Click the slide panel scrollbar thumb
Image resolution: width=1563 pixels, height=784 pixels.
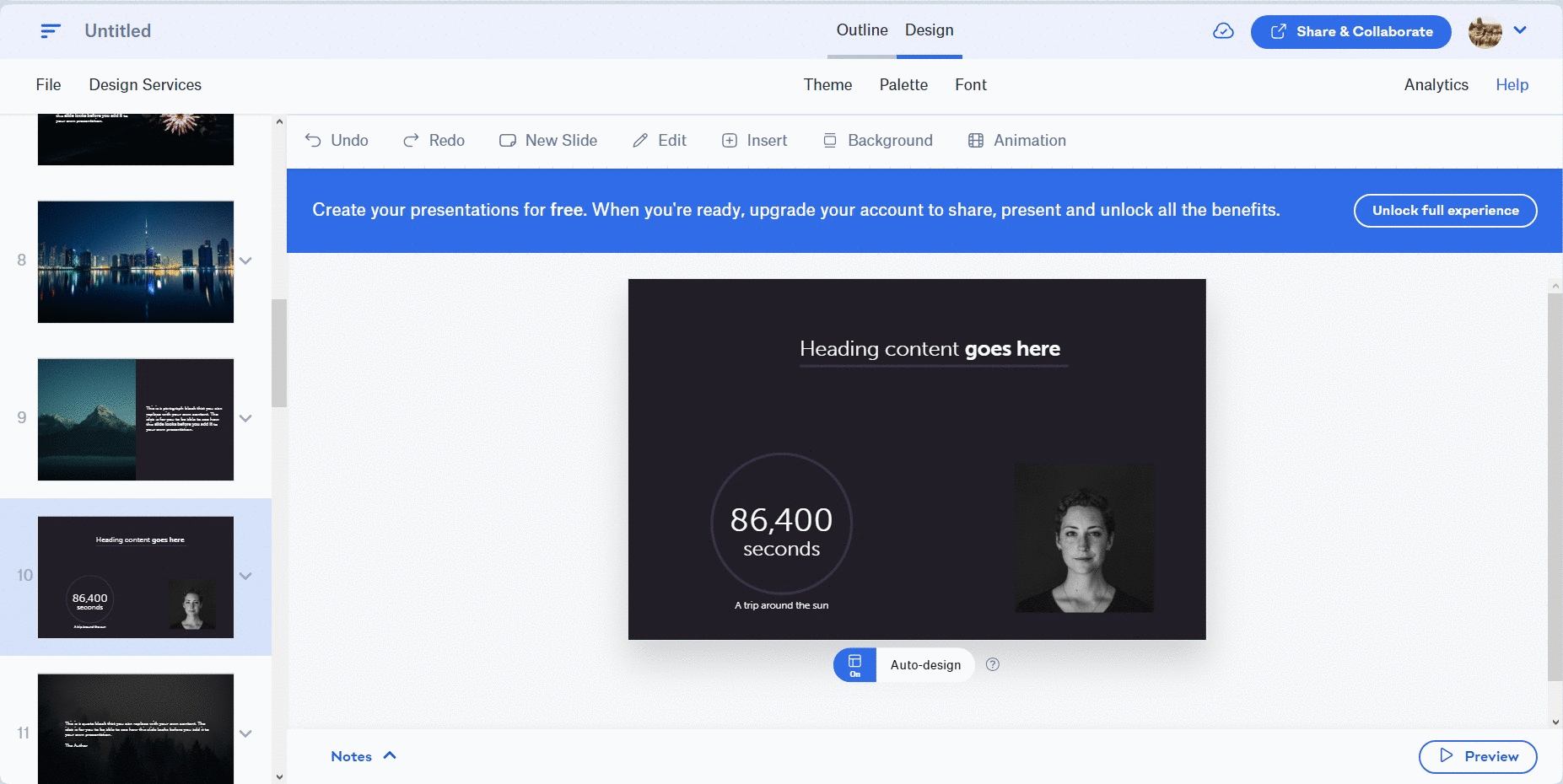(279, 353)
